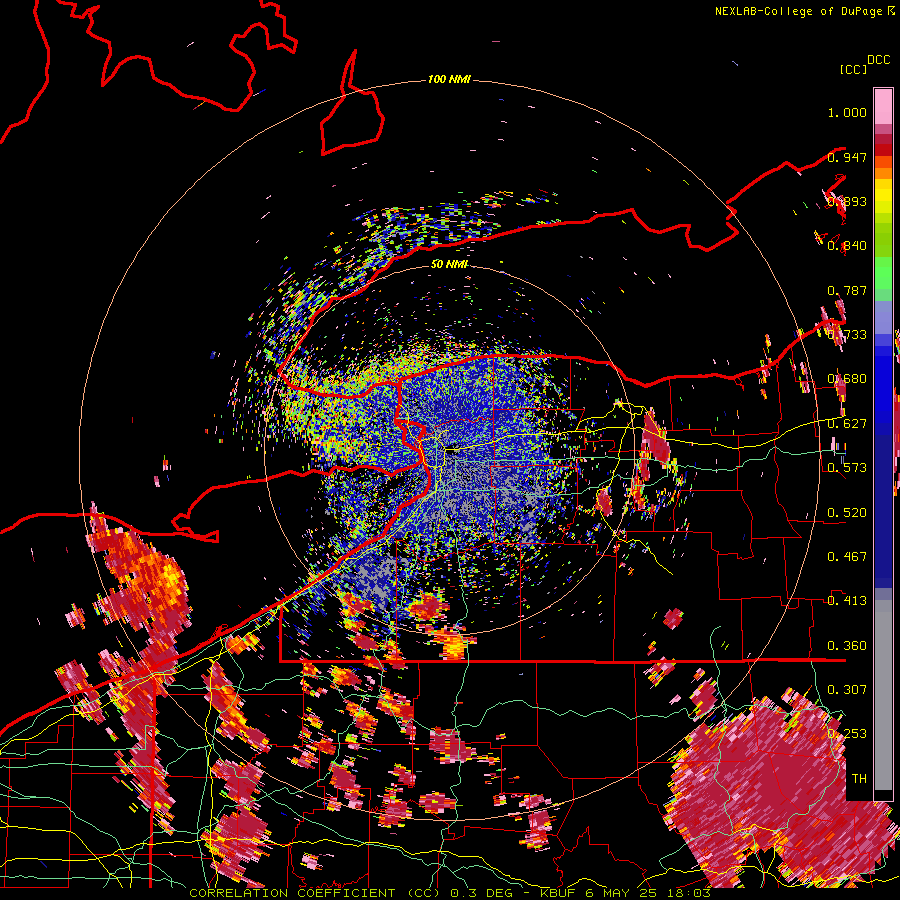Image resolution: width=900 pixels, height=900 pixels.
Task: Click the Correlation Coefficient caption at bottom
Action: pos(450,893)
